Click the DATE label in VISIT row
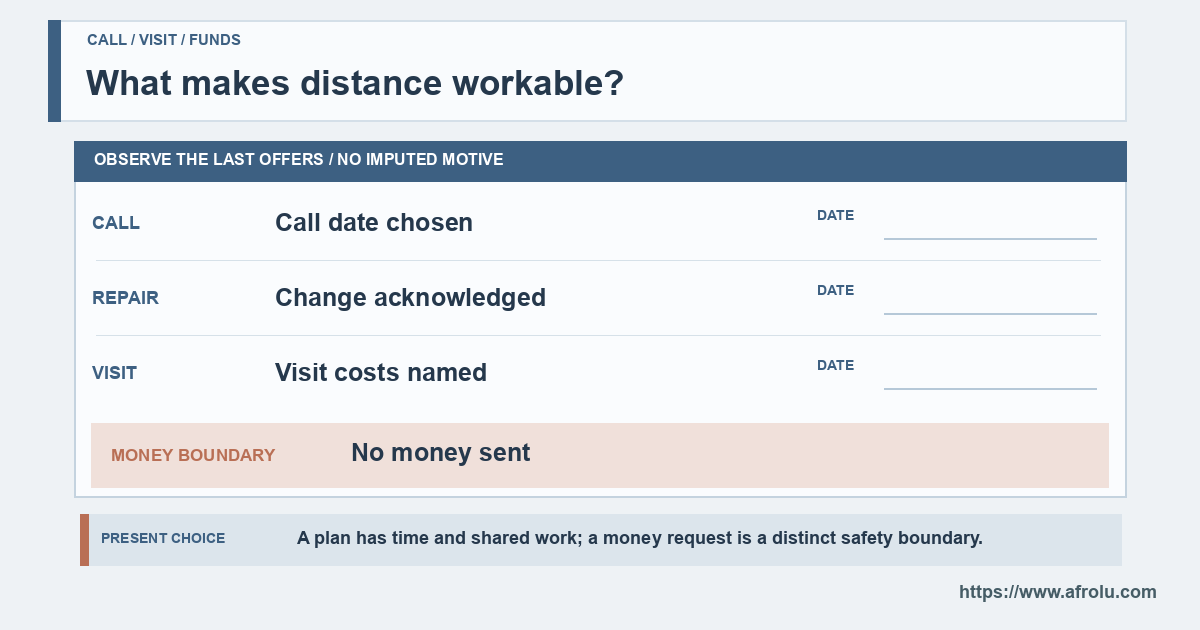The width and height of the screenshot is (1200, 630). (x=835, y=365)
